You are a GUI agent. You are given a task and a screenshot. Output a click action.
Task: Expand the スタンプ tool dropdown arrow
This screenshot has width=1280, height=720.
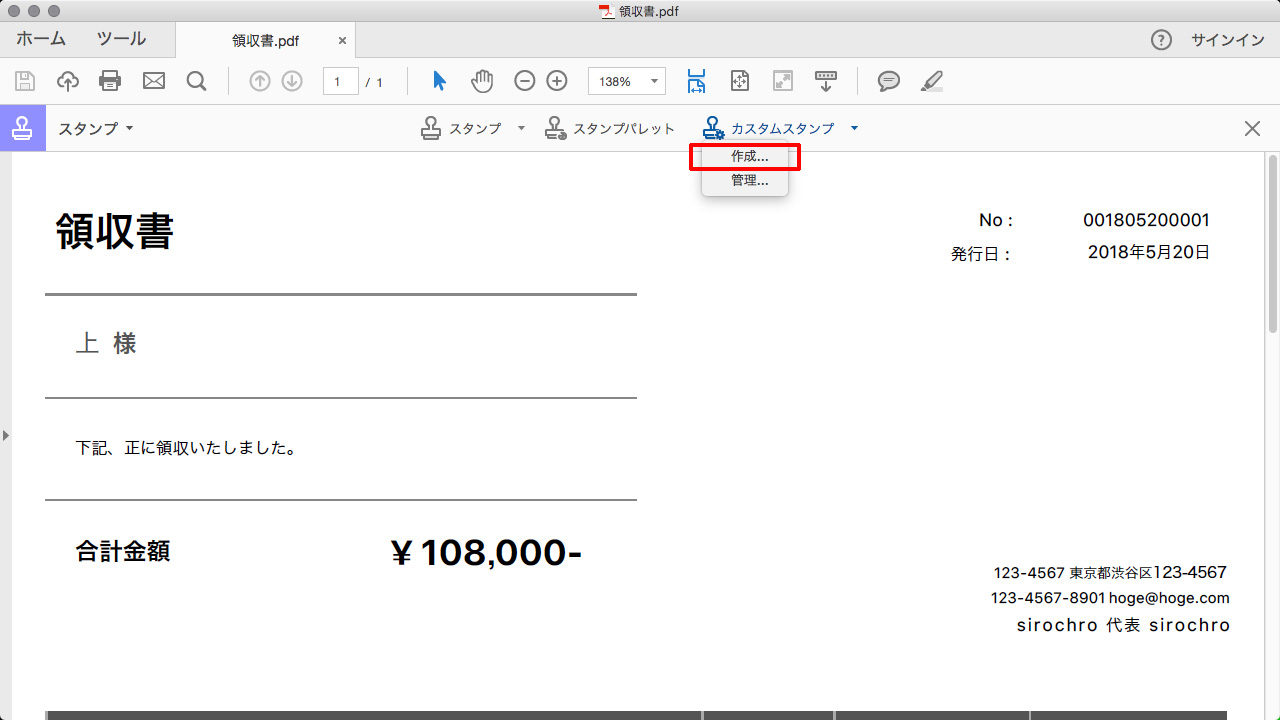click(521, 129)
